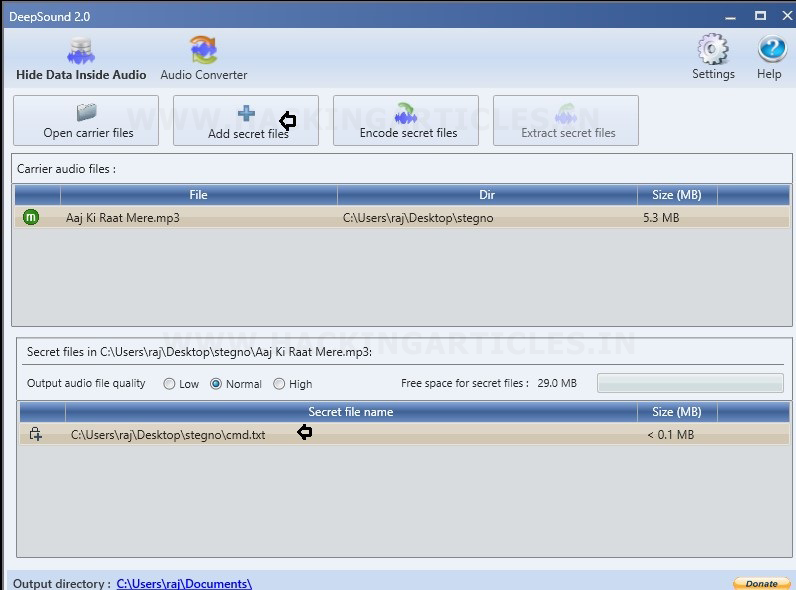The image size is (796, 590).
Task: Open the output directory C:\Users\raj\Documents\ link
Action: (184, 583)
